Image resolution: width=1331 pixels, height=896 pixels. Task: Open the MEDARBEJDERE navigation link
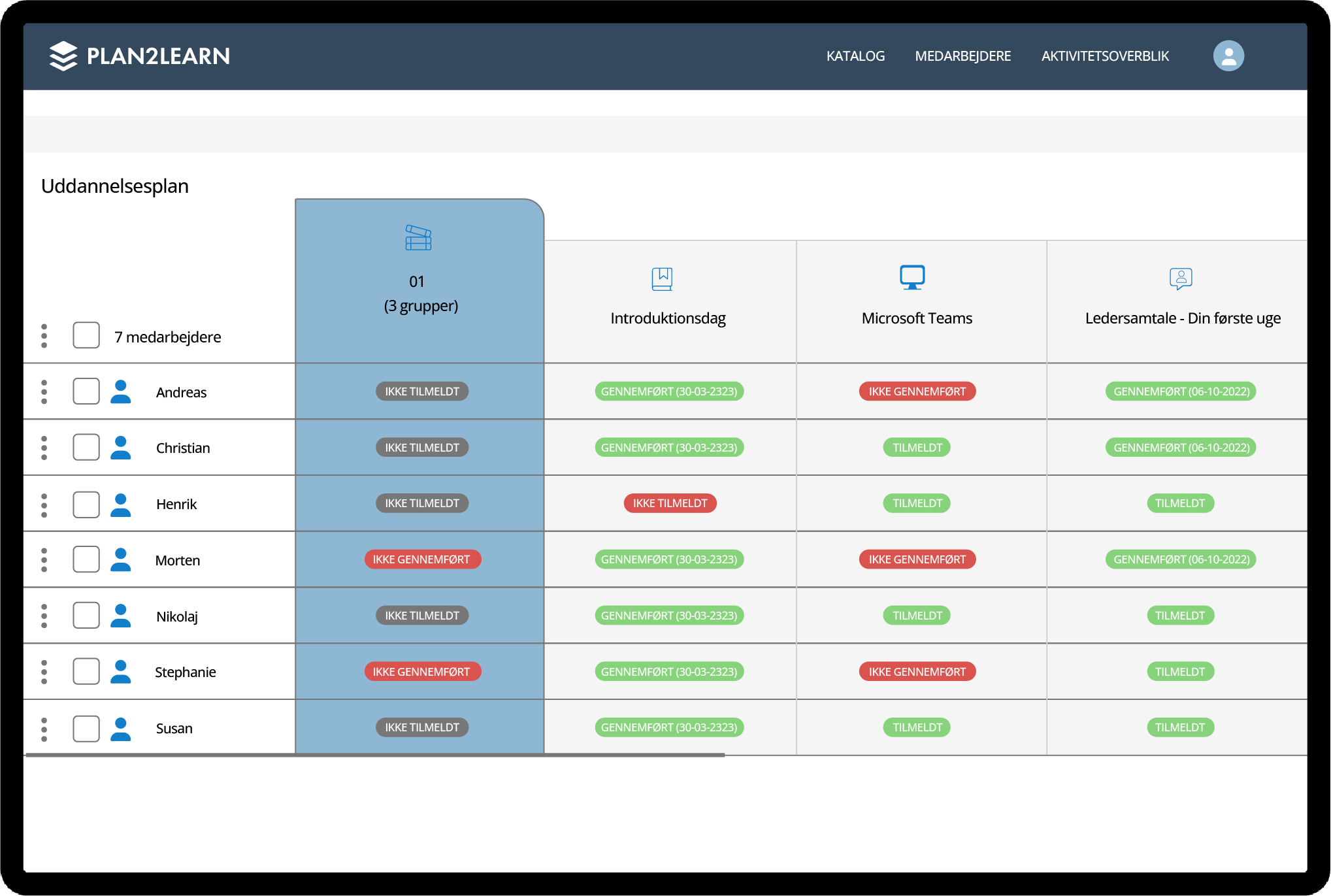tap(962, 56)
